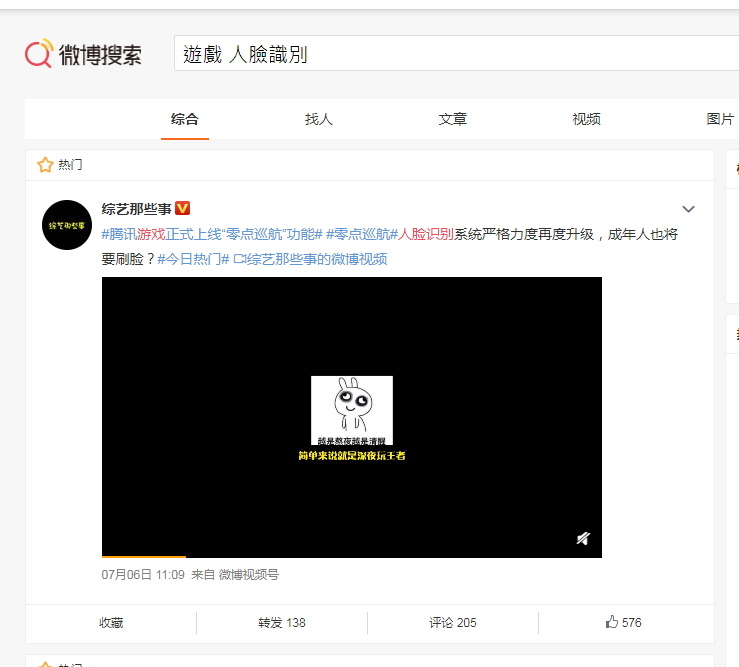Switch to the 图片 tab
739x667 pixels.
tap(720, 119)
